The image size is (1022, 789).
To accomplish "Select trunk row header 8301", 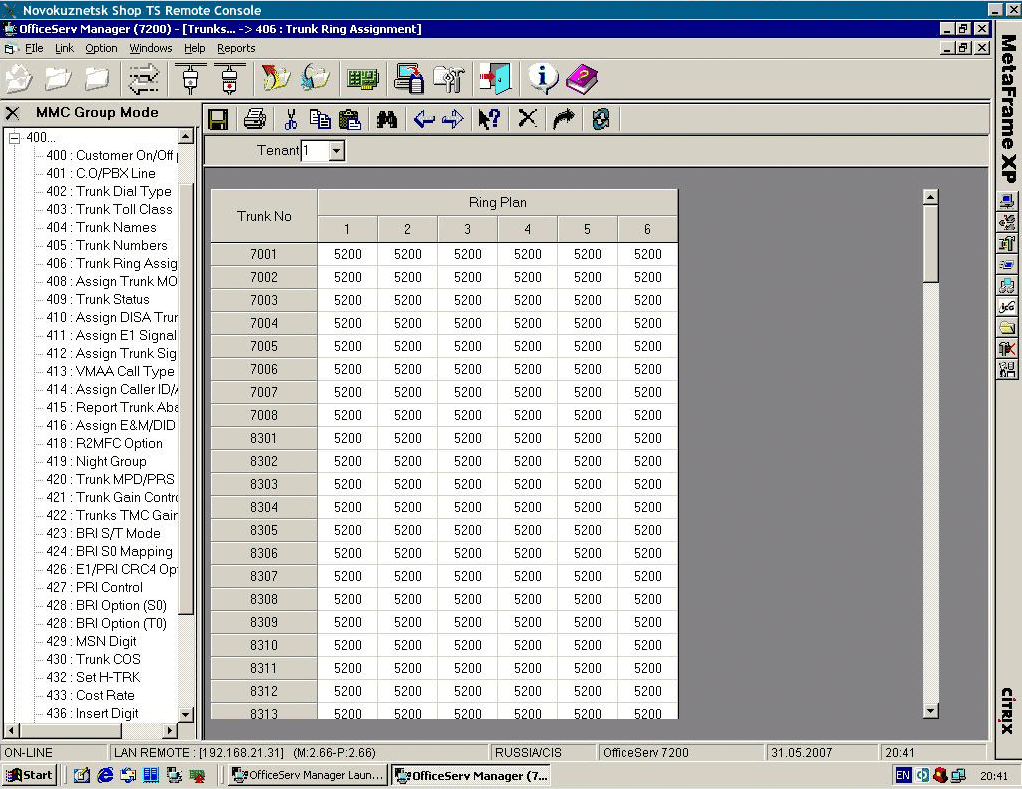I will tap(264, 438).
